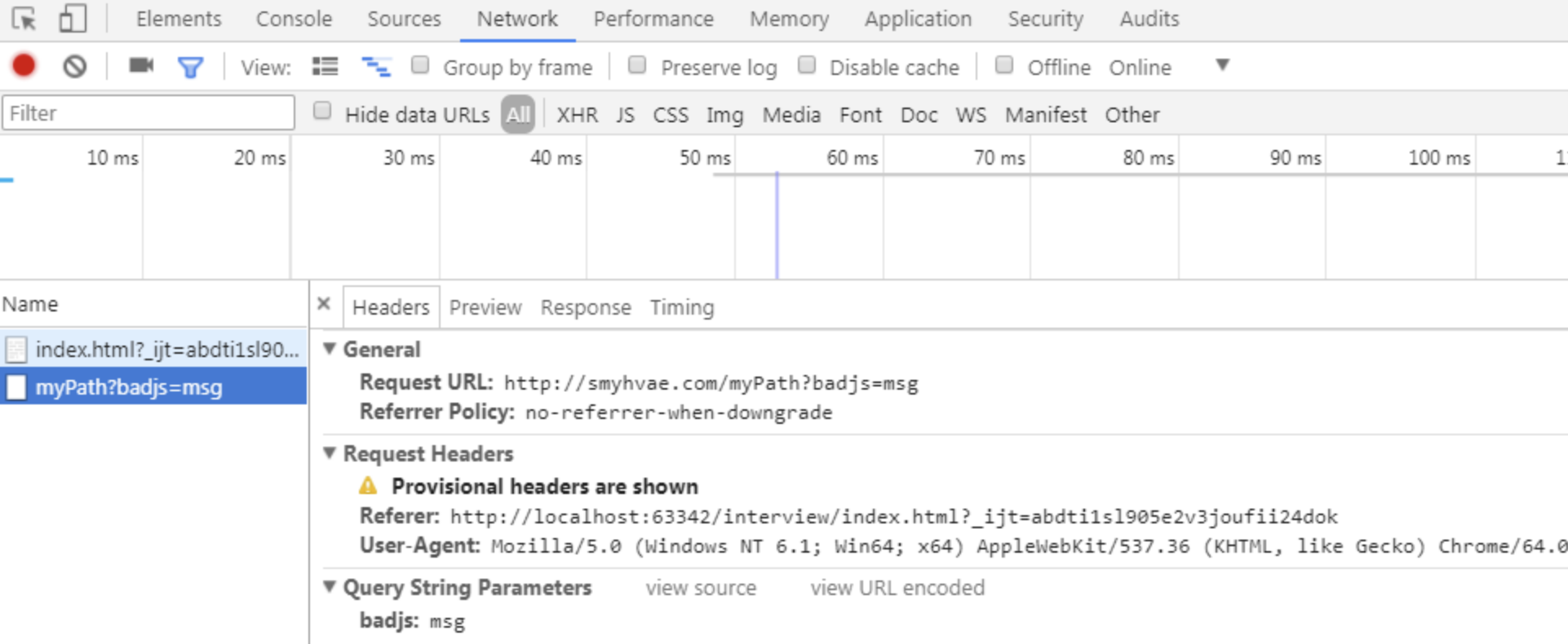Viewport: 1568px width, 644px height.
Task: Stop recording network log with red button
Action: pos(24,66)
